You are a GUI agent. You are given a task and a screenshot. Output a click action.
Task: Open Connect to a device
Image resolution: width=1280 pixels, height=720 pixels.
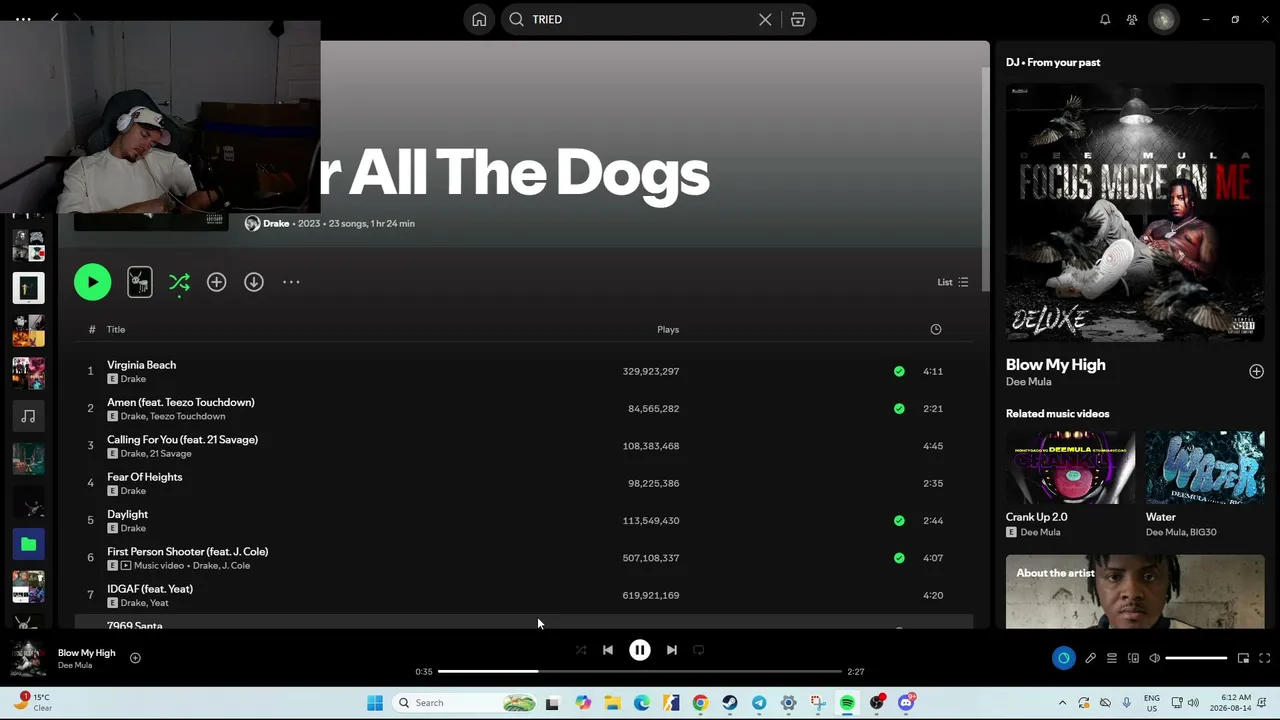(x=1133, y=658)
